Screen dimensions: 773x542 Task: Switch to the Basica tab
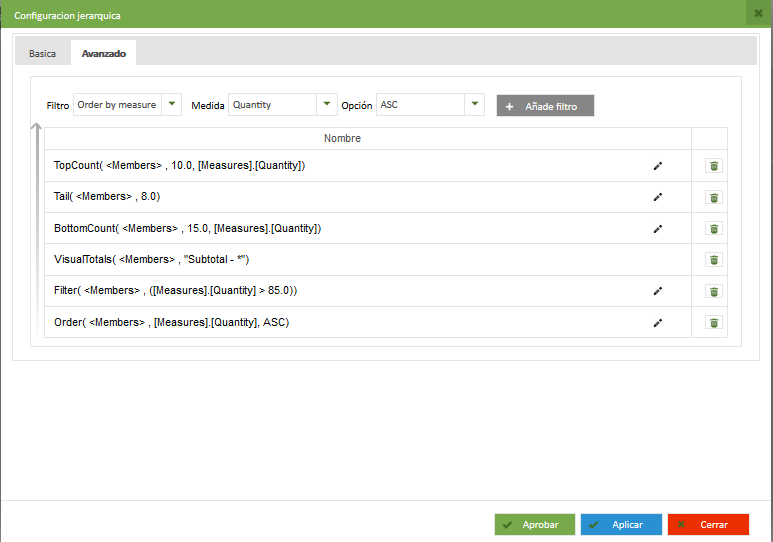[x=43, y=53]
